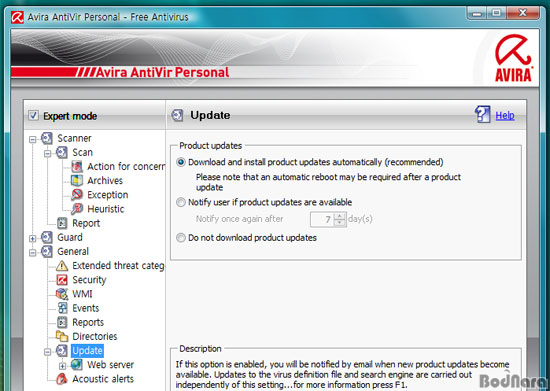The image size is (550, 391).
Task: Select Report entry under Scanner
Action: (x=86, y=223)
